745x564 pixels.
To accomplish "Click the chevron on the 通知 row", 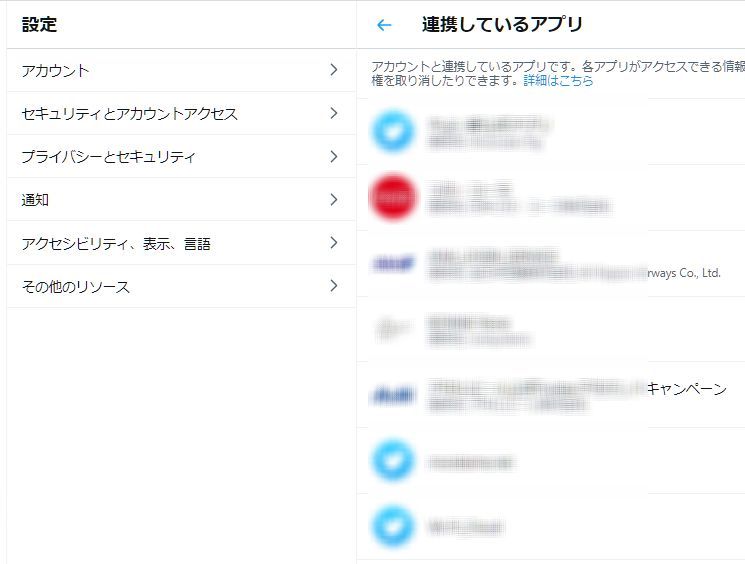I will 334,200.
